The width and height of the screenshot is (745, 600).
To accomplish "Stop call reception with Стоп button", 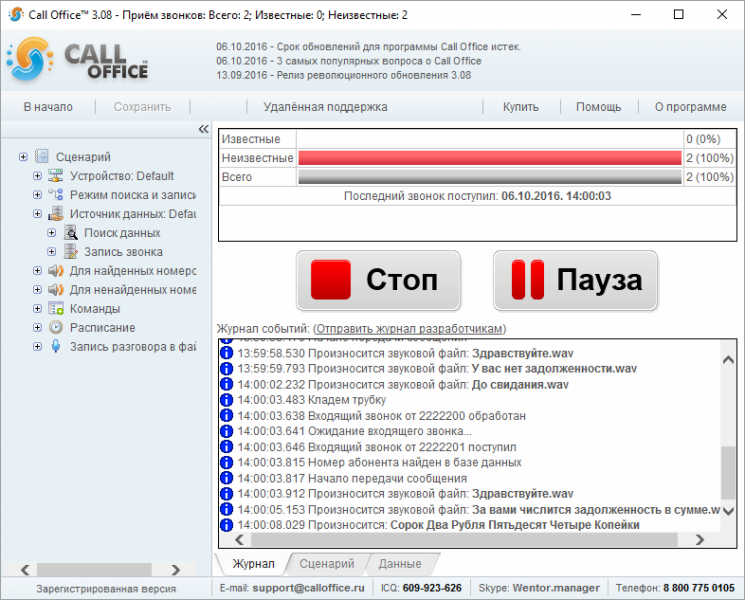I will [x=379, y=280].
